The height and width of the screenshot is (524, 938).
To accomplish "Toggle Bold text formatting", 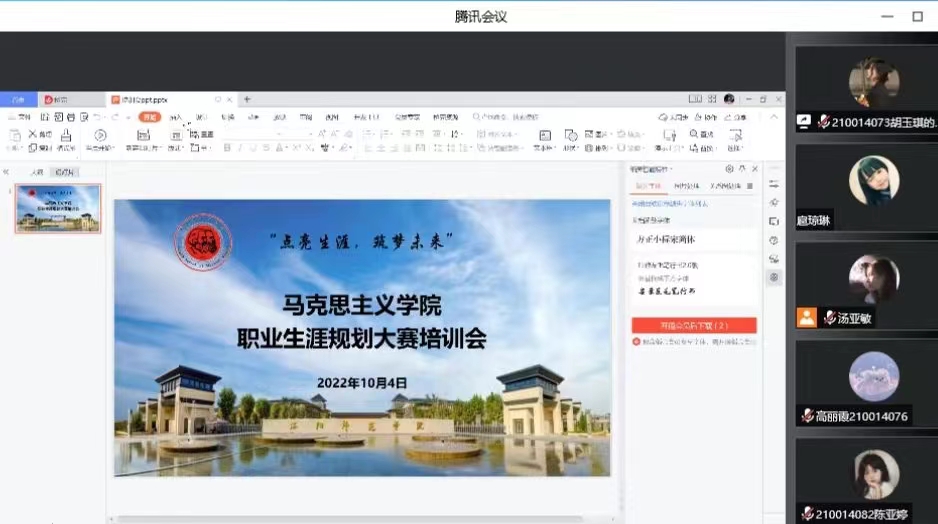I will [x=227, y=148].
